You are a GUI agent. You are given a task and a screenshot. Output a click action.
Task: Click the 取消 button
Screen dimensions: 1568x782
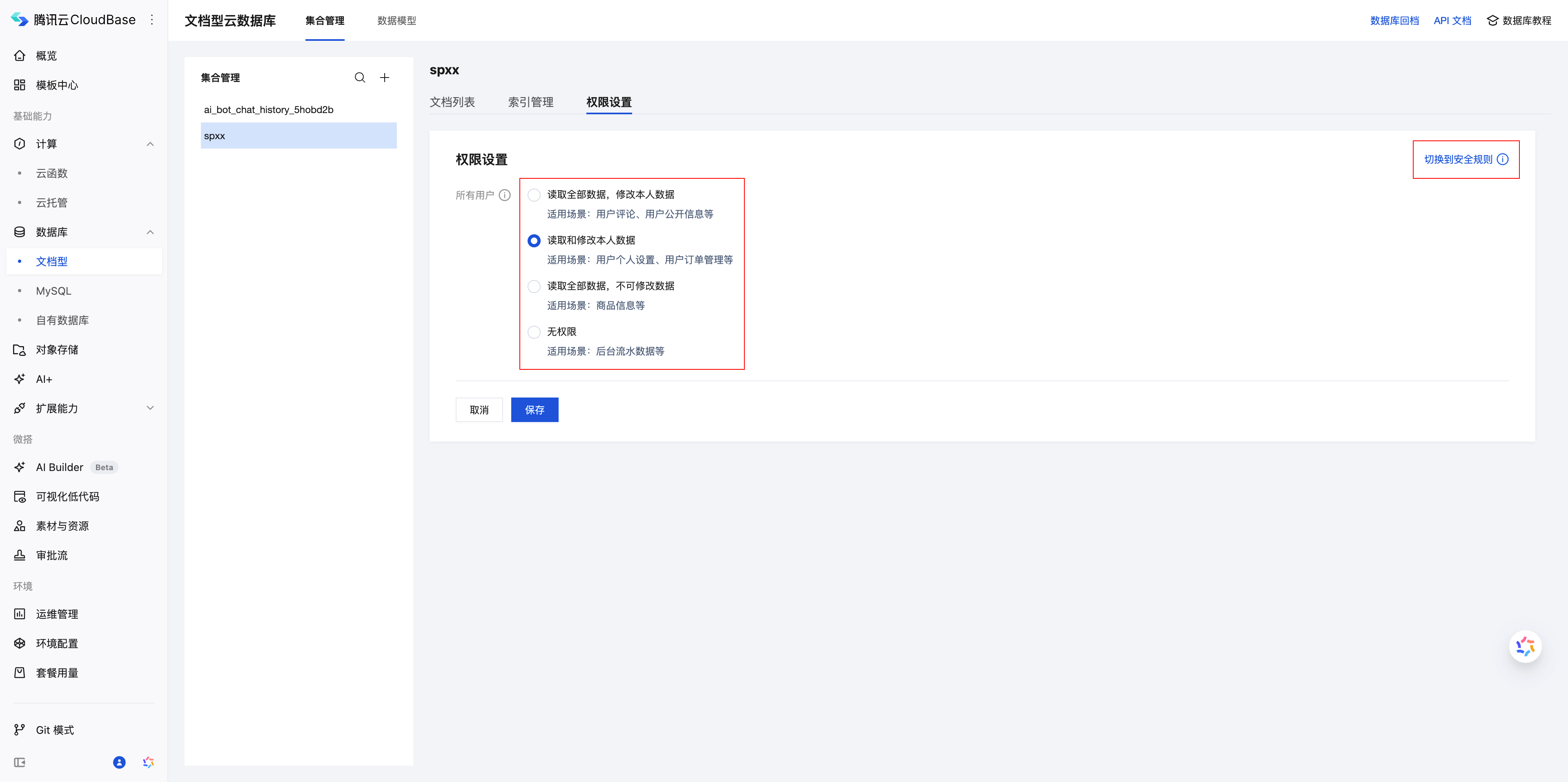point(479,409)
